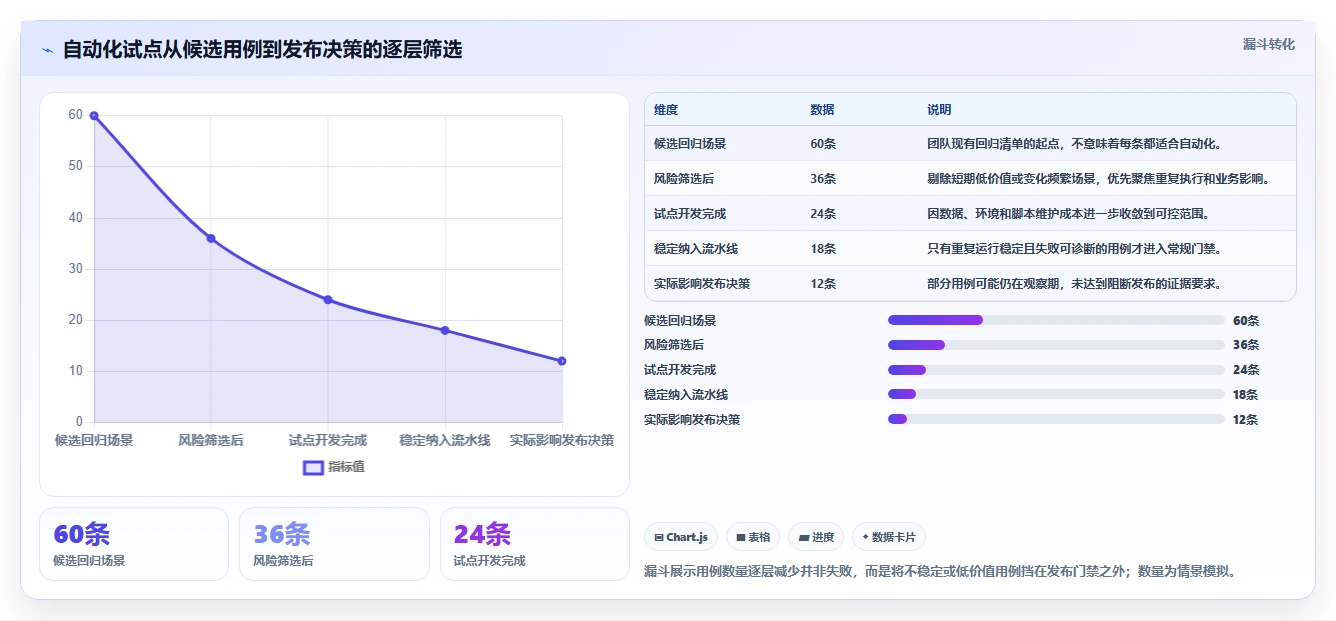Click the 数据卡片 tag chip
Viewport: 1336px width, 621px height.
point(889,537)
